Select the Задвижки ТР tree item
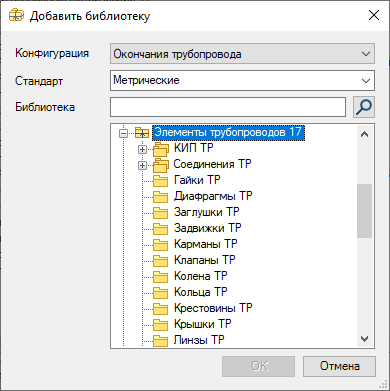The height and width of the screenshot is (391, 390). (207, 228)
